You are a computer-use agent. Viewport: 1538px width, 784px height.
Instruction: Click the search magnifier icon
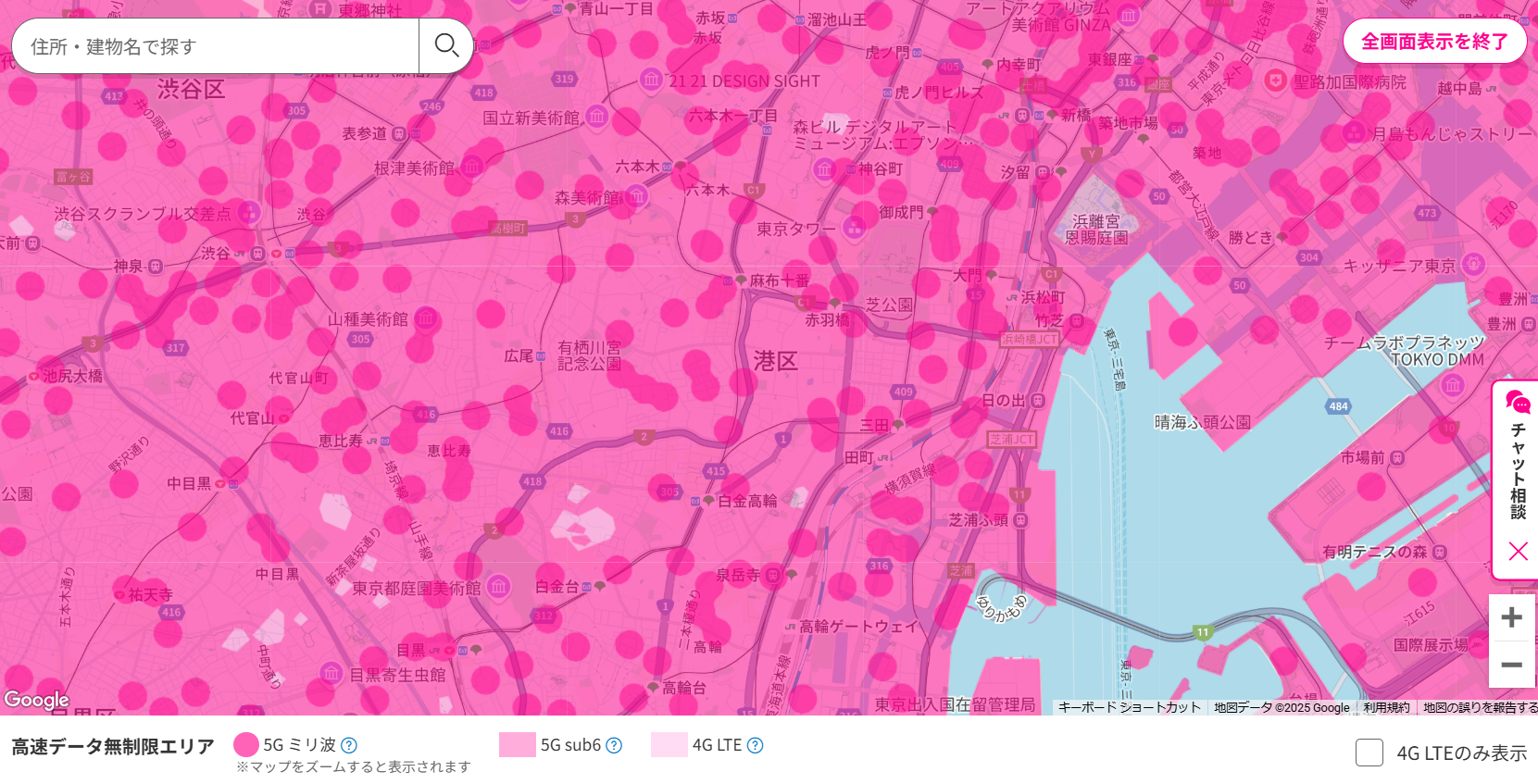tap(446, 45)
